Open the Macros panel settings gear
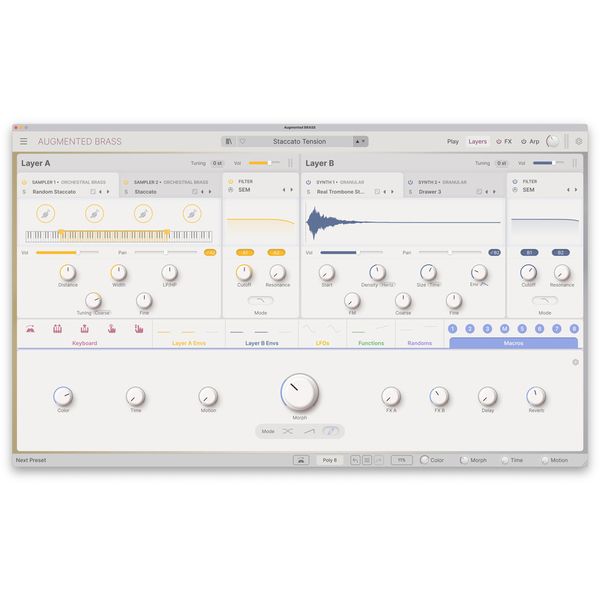600x600 pixels. coord(575,362)
